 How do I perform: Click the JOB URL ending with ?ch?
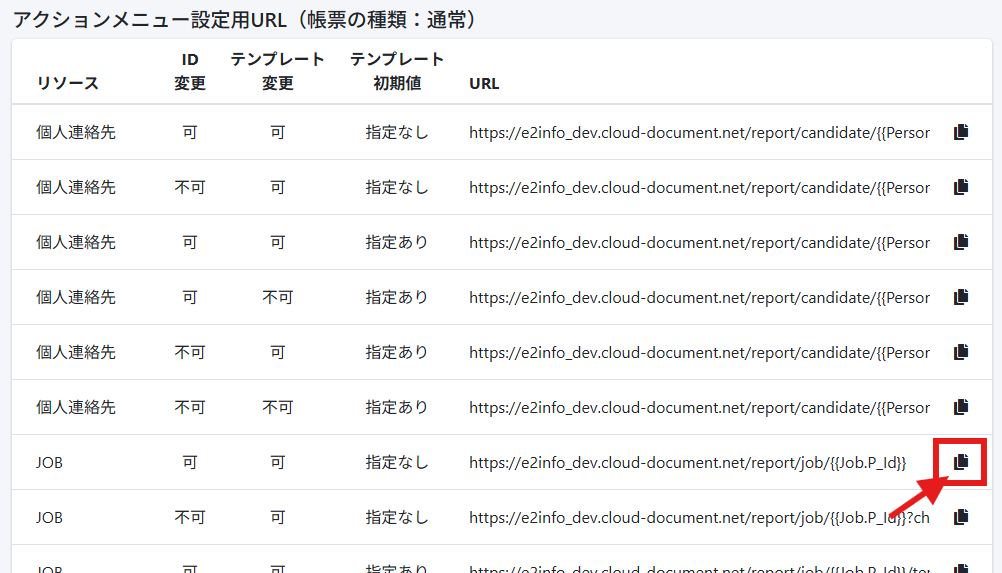[698, 517]
